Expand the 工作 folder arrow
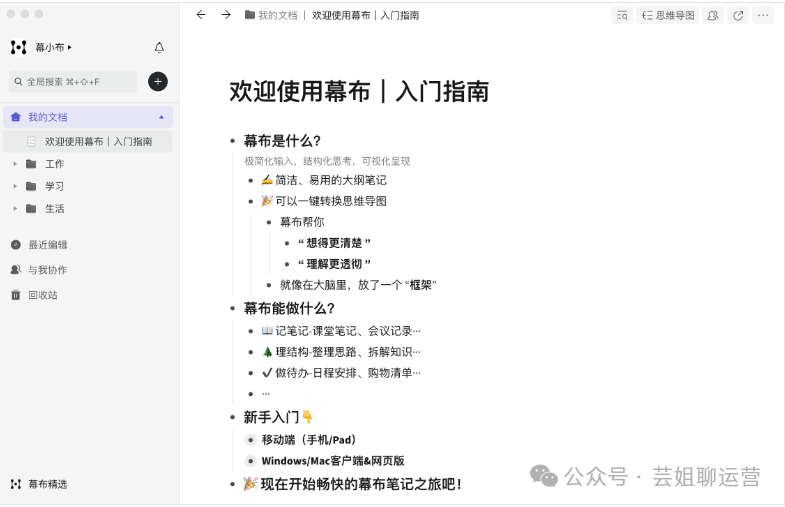 coord(15,164)
